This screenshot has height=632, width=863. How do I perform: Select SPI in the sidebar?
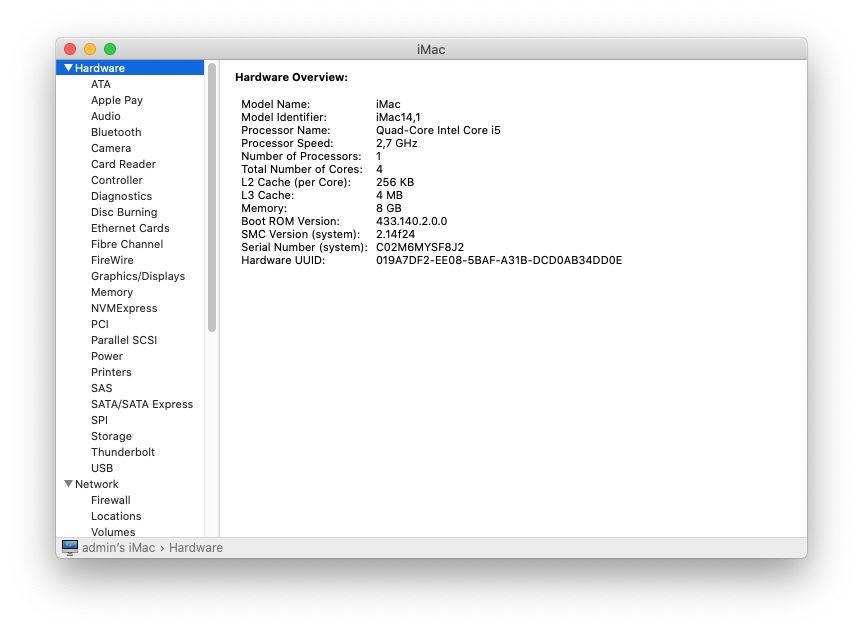pos(99,420)
